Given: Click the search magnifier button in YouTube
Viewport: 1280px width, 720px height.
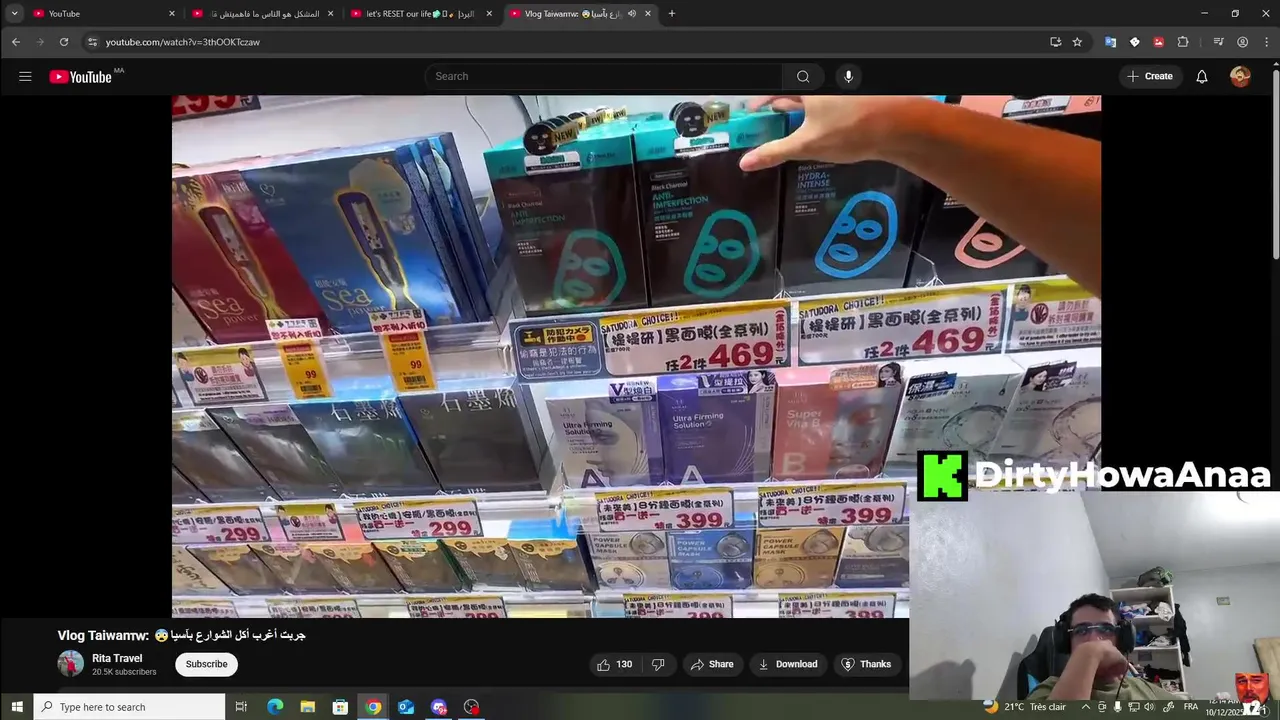Looking at the screenshot, I should point(803,76).
